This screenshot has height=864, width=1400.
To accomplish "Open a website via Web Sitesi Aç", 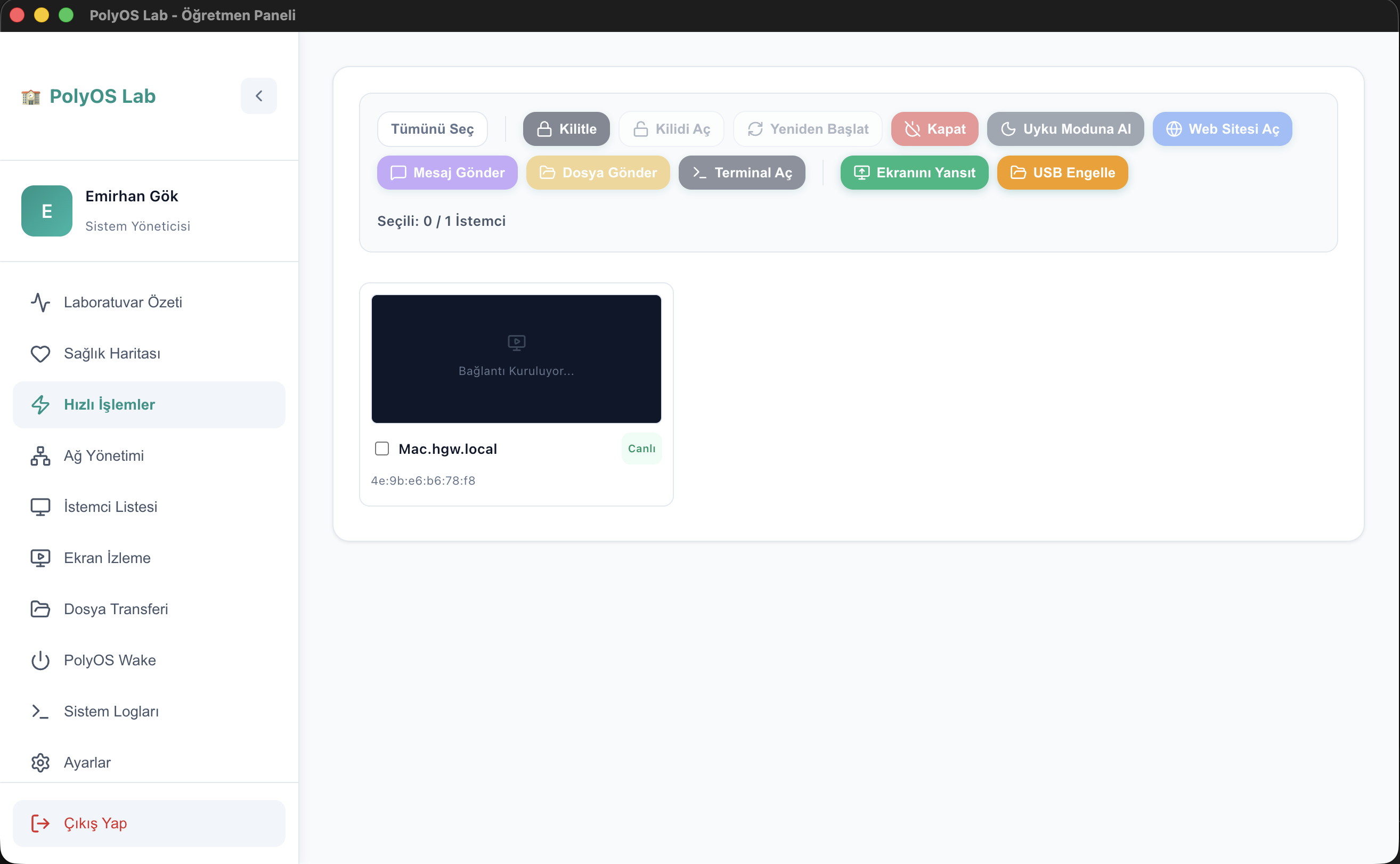I will pos(1222,128).
